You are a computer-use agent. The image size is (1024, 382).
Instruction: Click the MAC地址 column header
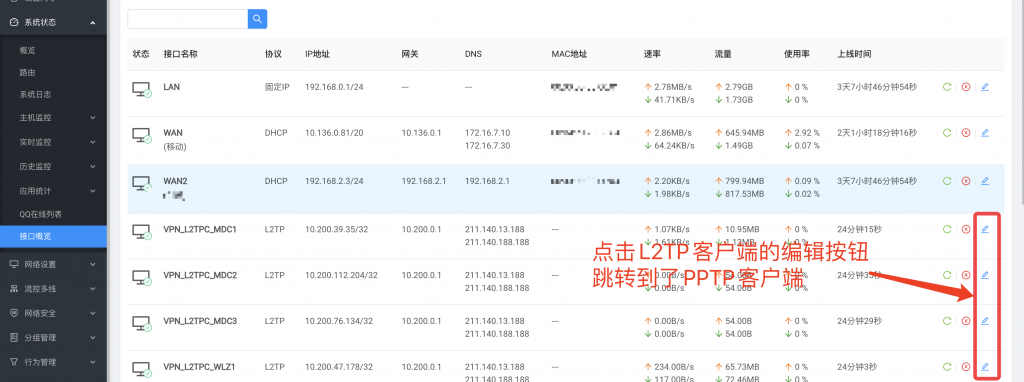(569, 54)
